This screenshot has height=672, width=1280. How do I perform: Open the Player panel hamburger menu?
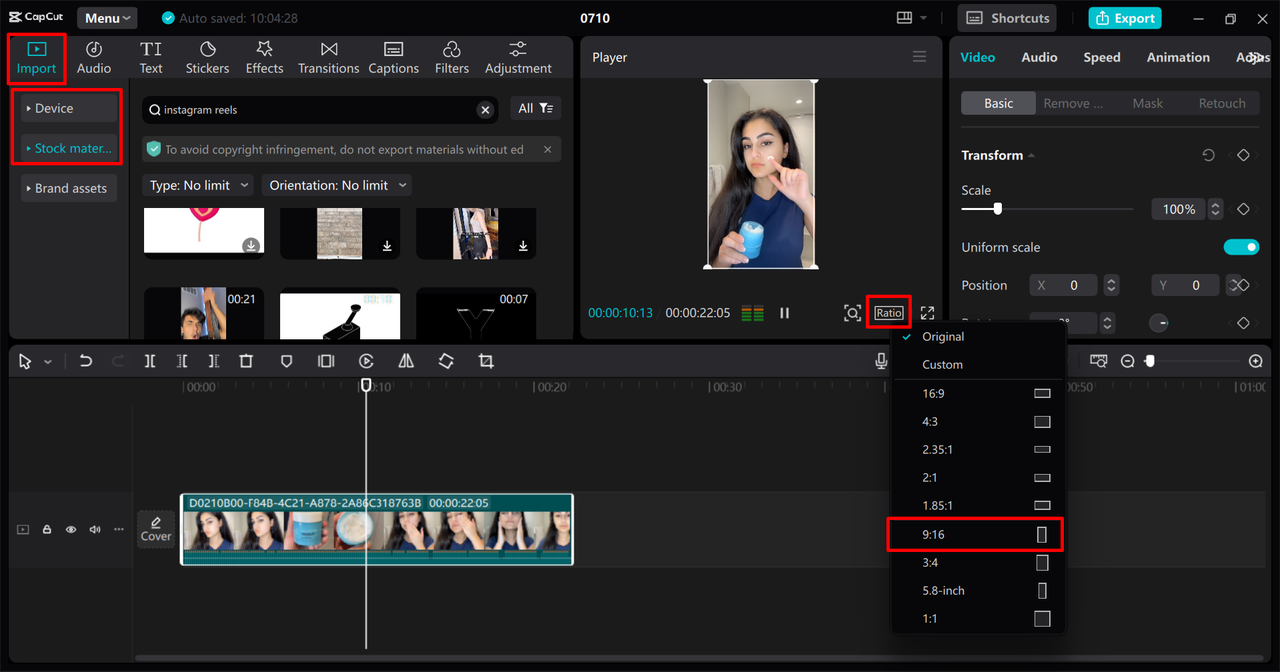(919, 57)
